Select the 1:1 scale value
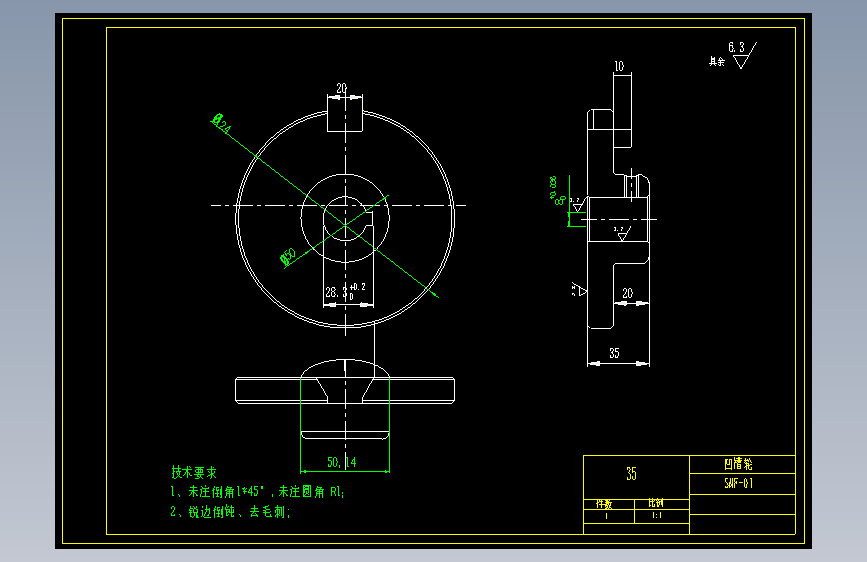The width and height of the screenshot is (867, 562). [656, 516]
